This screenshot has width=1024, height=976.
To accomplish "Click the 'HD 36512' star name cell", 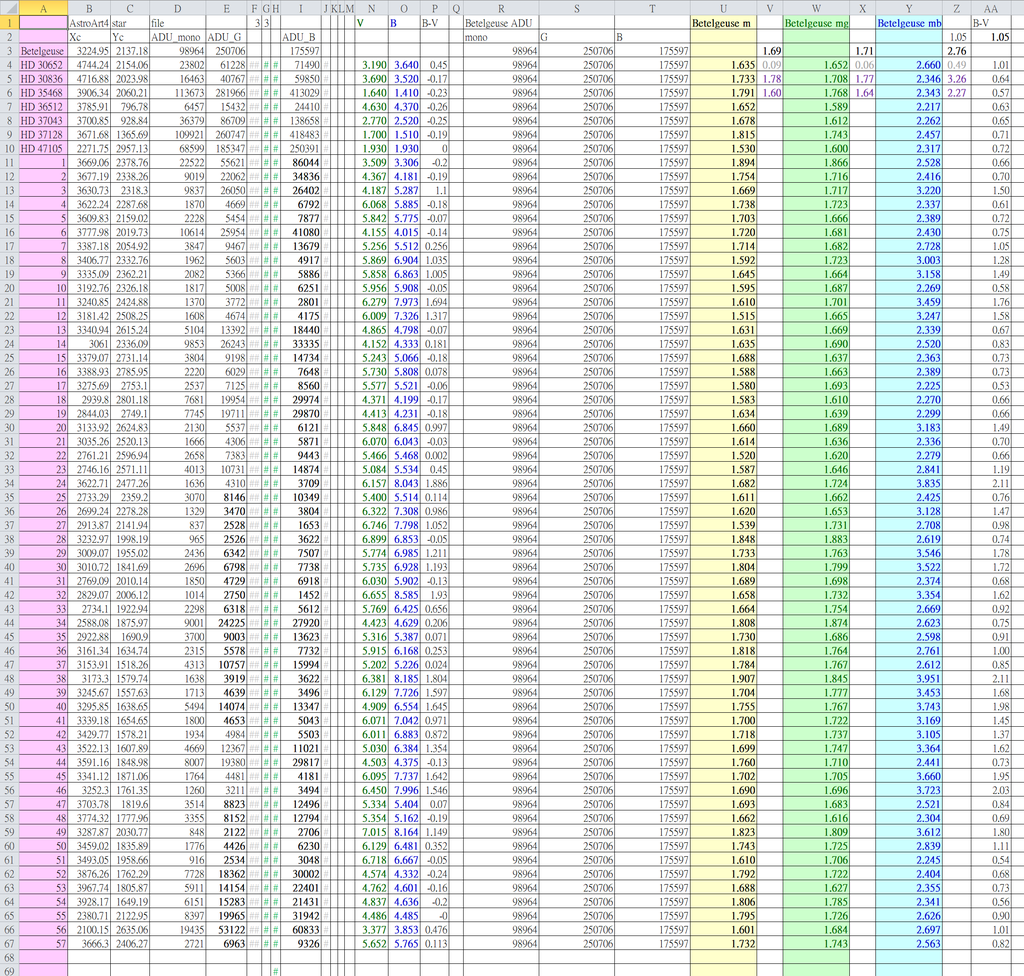I will point(43,106).
